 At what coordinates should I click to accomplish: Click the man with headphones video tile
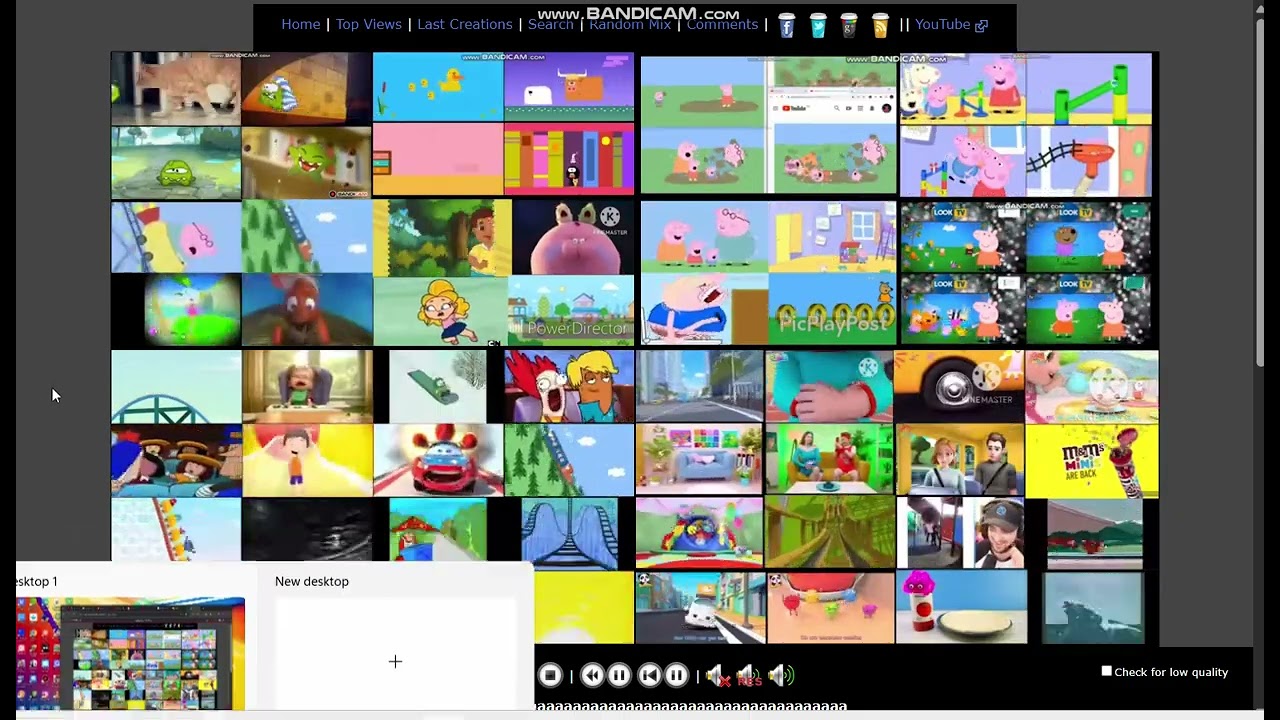click(959, 533)
